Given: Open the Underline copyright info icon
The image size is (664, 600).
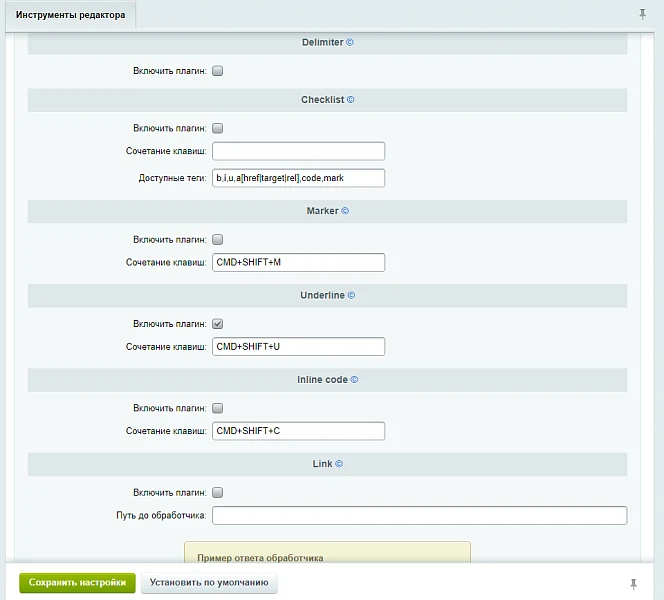Looking at the screenshot, I should pos(351,295).
